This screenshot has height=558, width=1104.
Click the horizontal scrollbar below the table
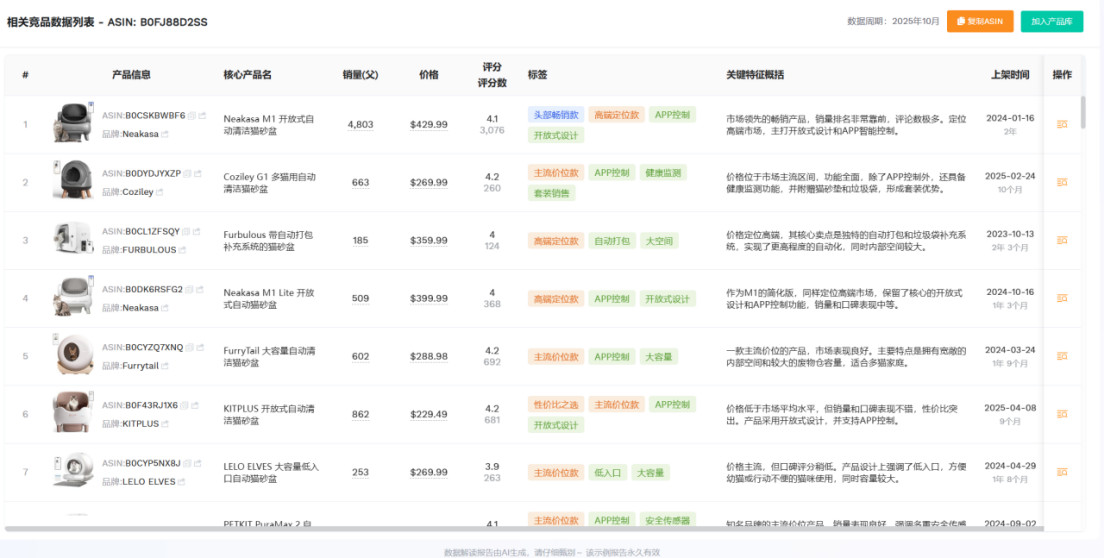coord(500,528)
